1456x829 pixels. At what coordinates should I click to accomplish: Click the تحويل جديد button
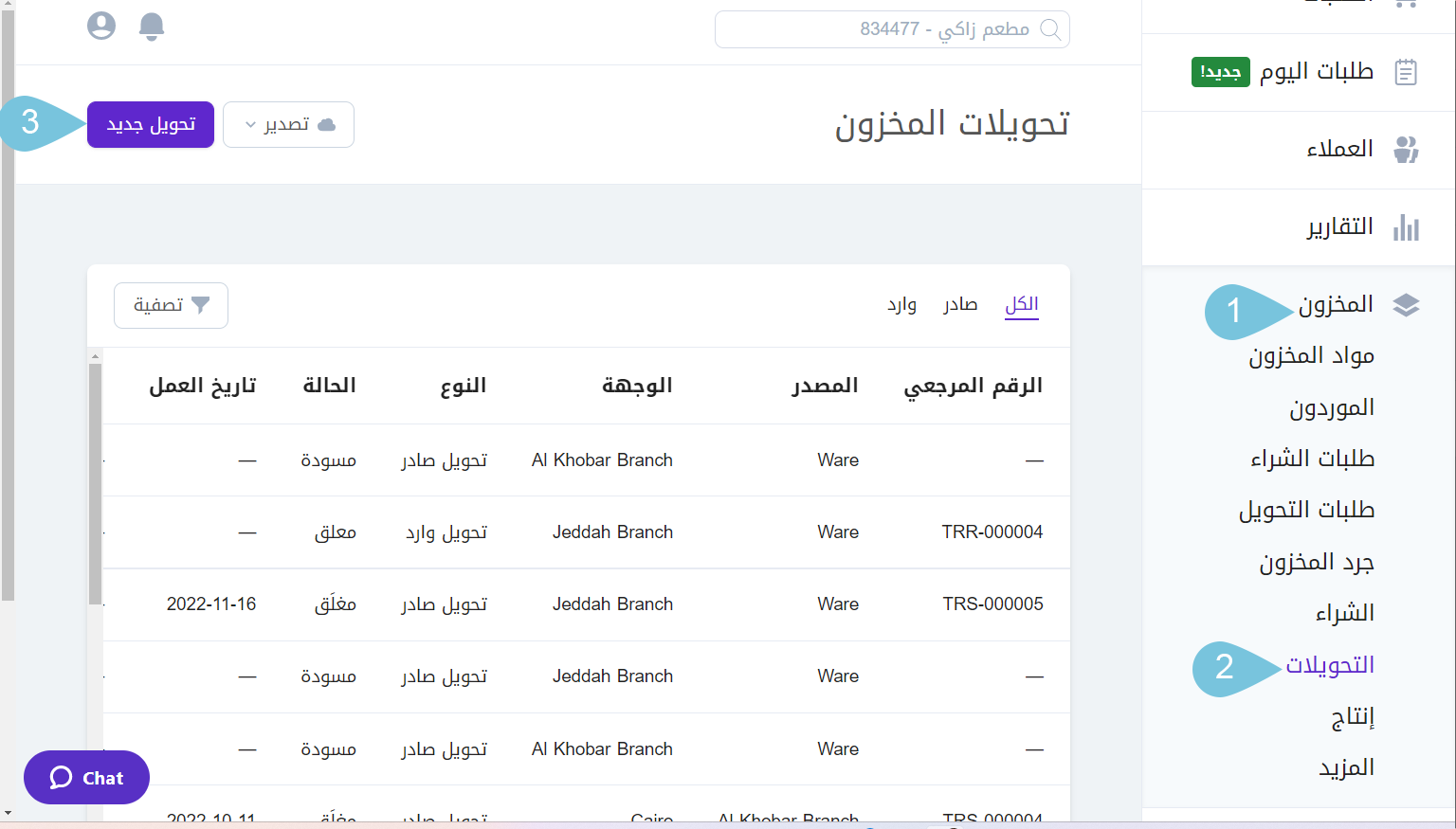coord(151,125)
